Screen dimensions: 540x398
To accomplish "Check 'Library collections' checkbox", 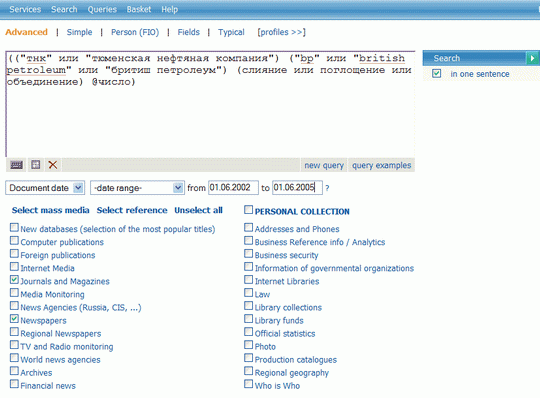I will coord(248,306).
